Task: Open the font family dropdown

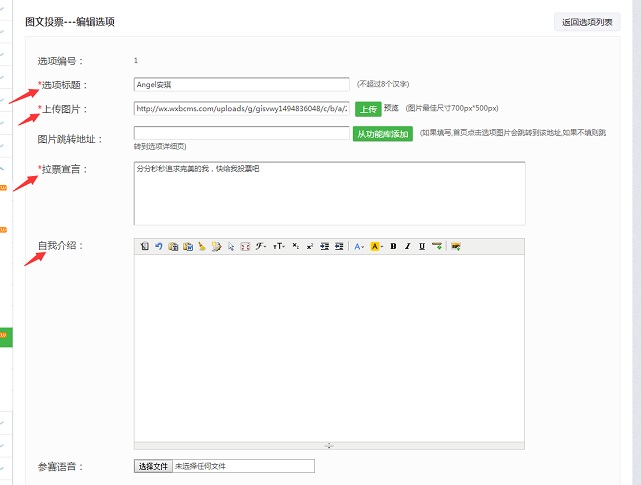Action: point(261,246)
